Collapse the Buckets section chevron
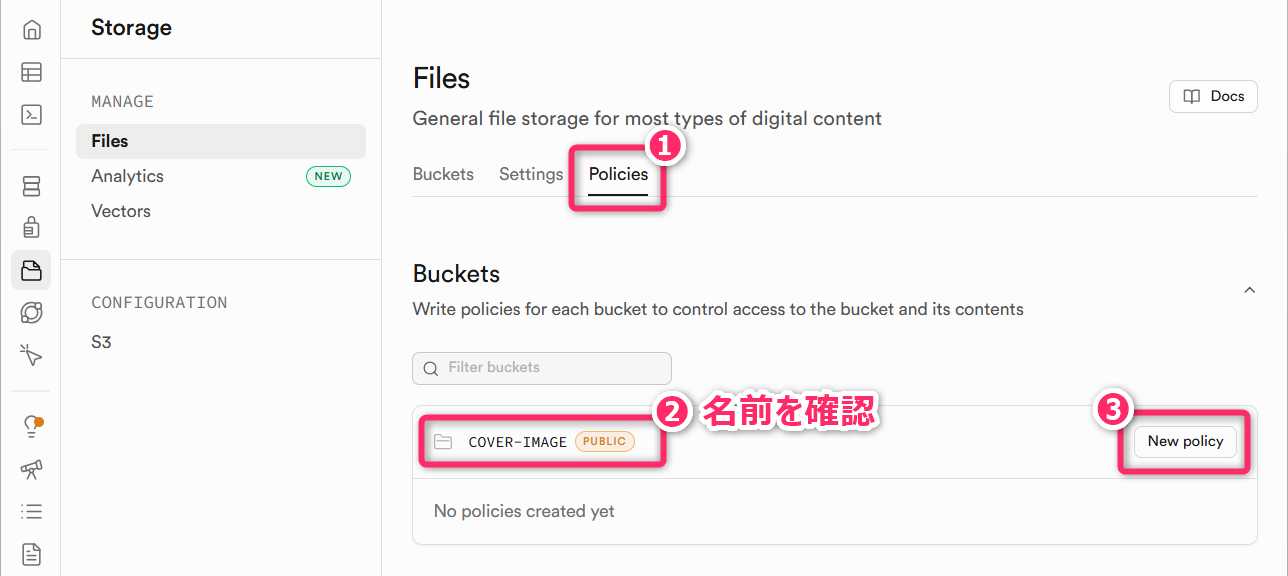The height and width of the screenshot is (576, 1288). coord(1249,290)
